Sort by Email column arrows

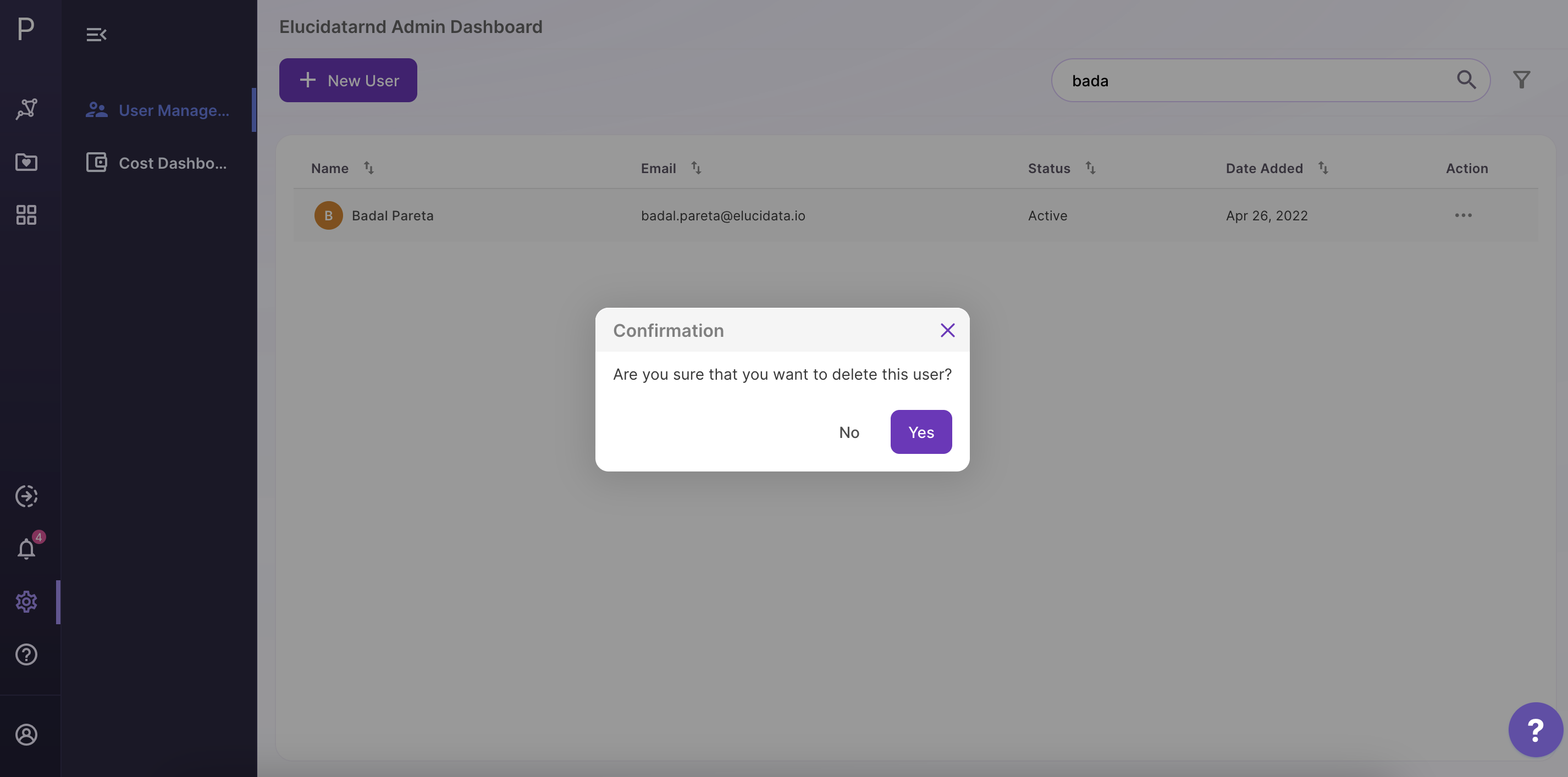pos(697,168)
